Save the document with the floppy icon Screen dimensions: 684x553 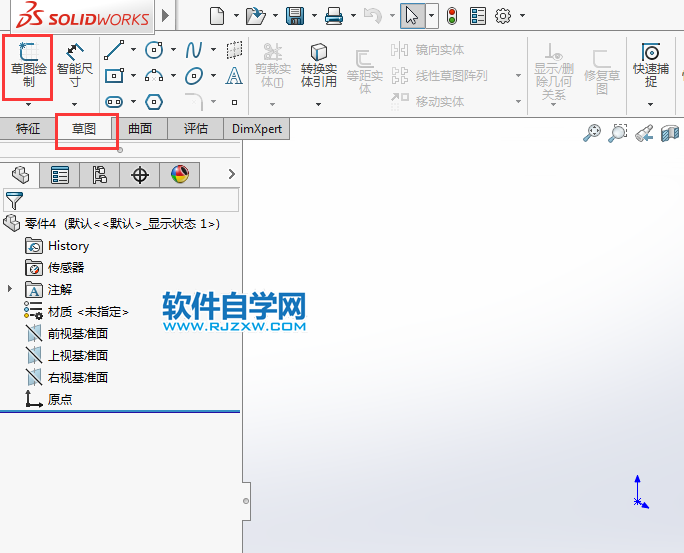click(295, 16)
